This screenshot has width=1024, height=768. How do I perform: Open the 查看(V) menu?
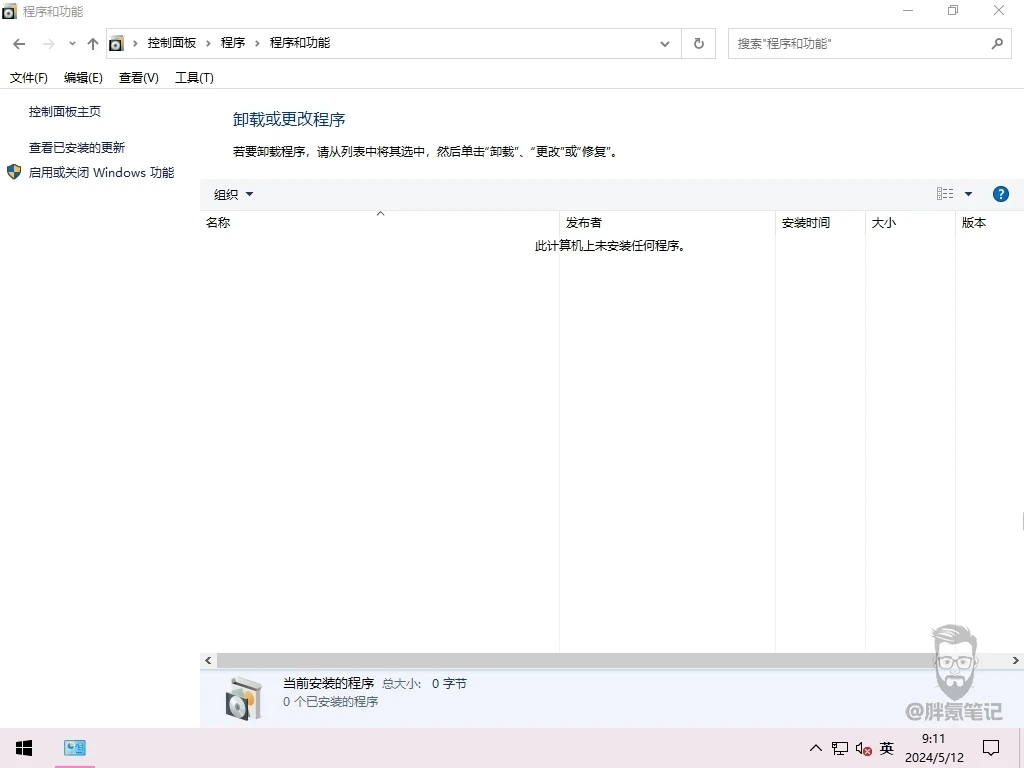click(138, 78)
